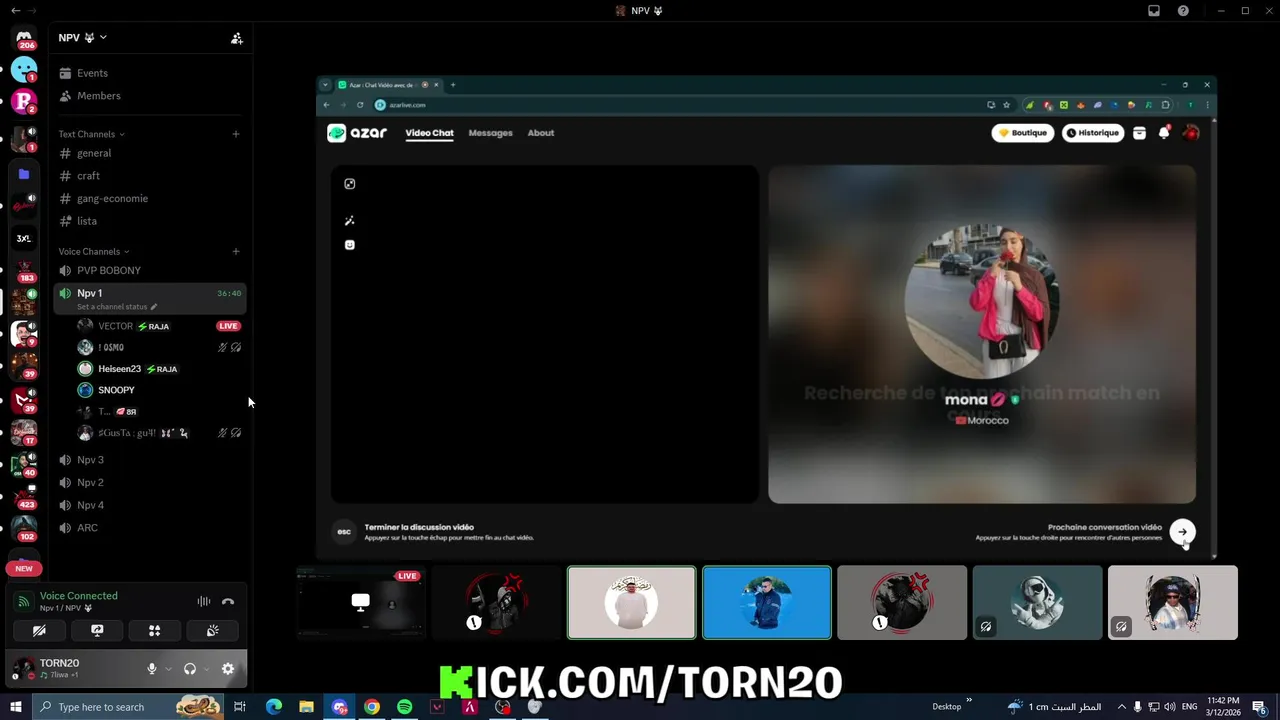Screen dimensions: 1280x720
Task: Open Azar Boutique button
Action: 1023,133
